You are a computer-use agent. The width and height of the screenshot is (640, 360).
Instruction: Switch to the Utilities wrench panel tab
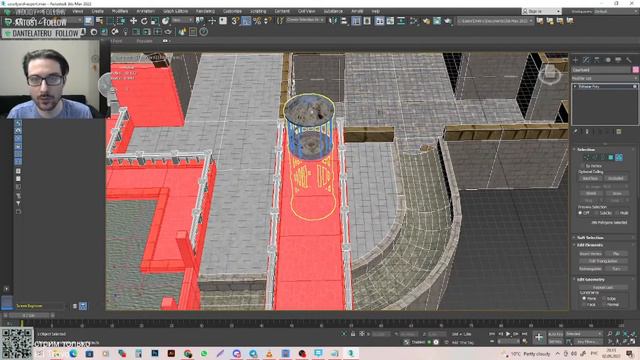629,60
